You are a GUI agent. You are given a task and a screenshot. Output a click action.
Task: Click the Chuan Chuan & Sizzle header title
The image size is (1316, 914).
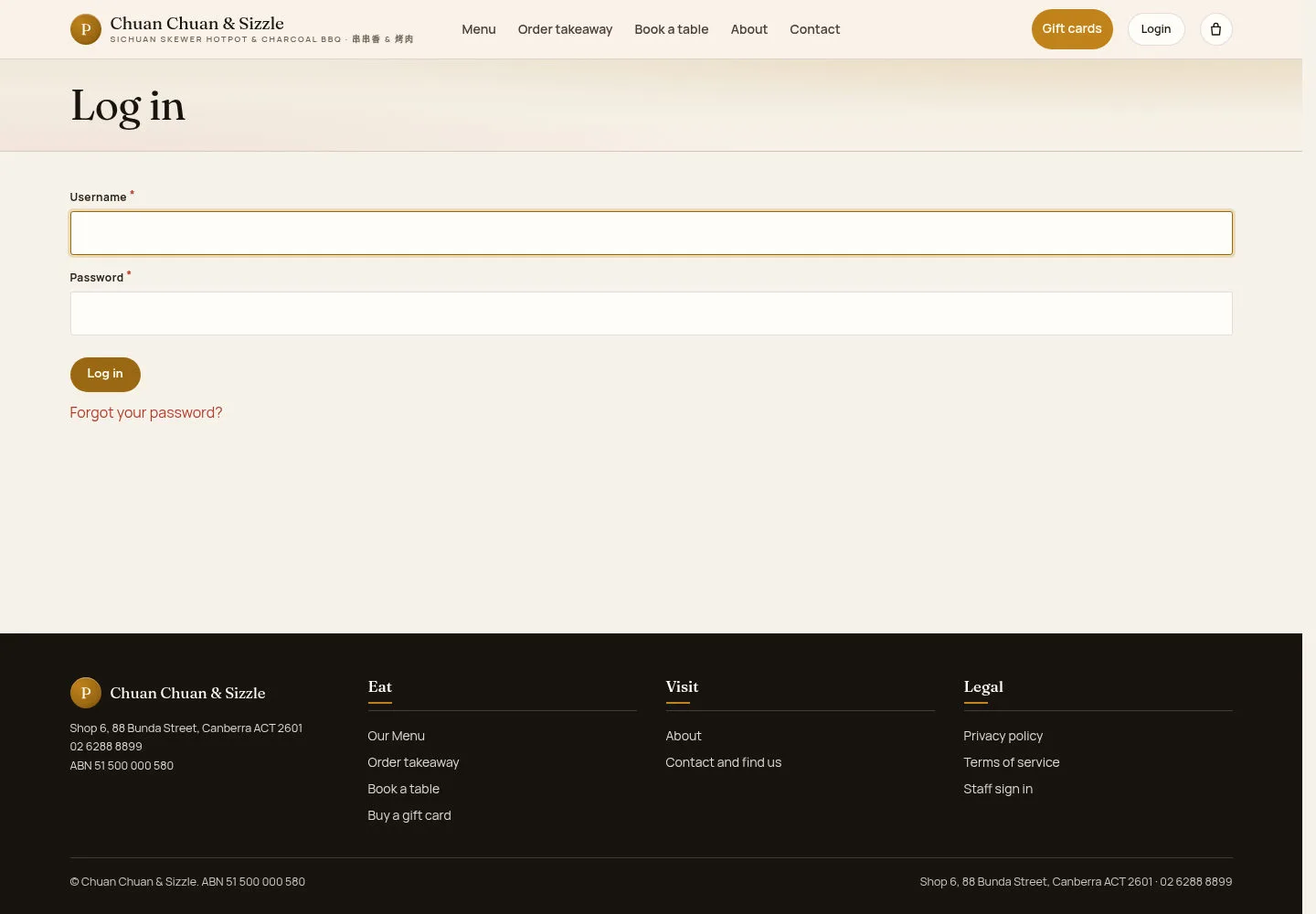(x=196, y=23)
